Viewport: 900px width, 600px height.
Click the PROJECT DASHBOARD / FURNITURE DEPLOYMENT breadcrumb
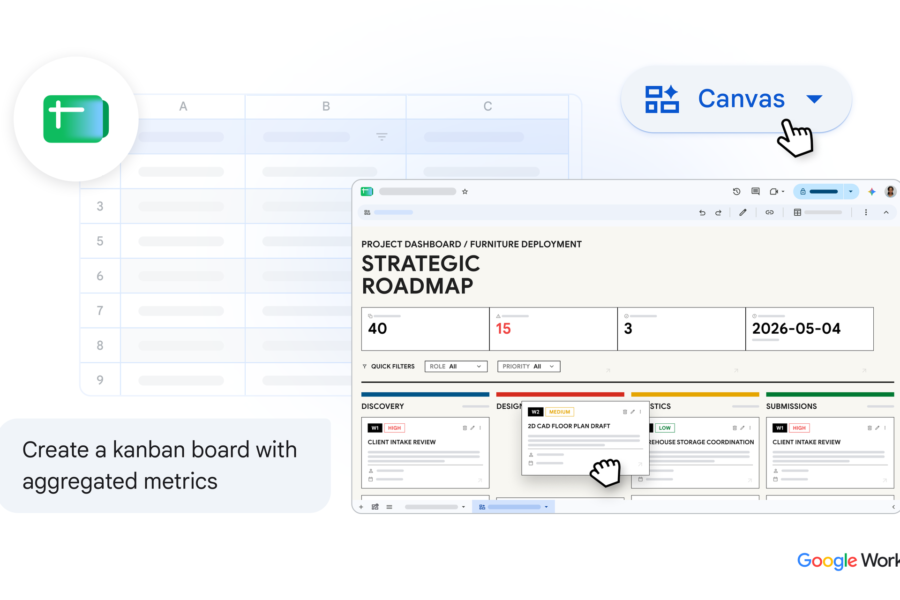click(471, 244)
